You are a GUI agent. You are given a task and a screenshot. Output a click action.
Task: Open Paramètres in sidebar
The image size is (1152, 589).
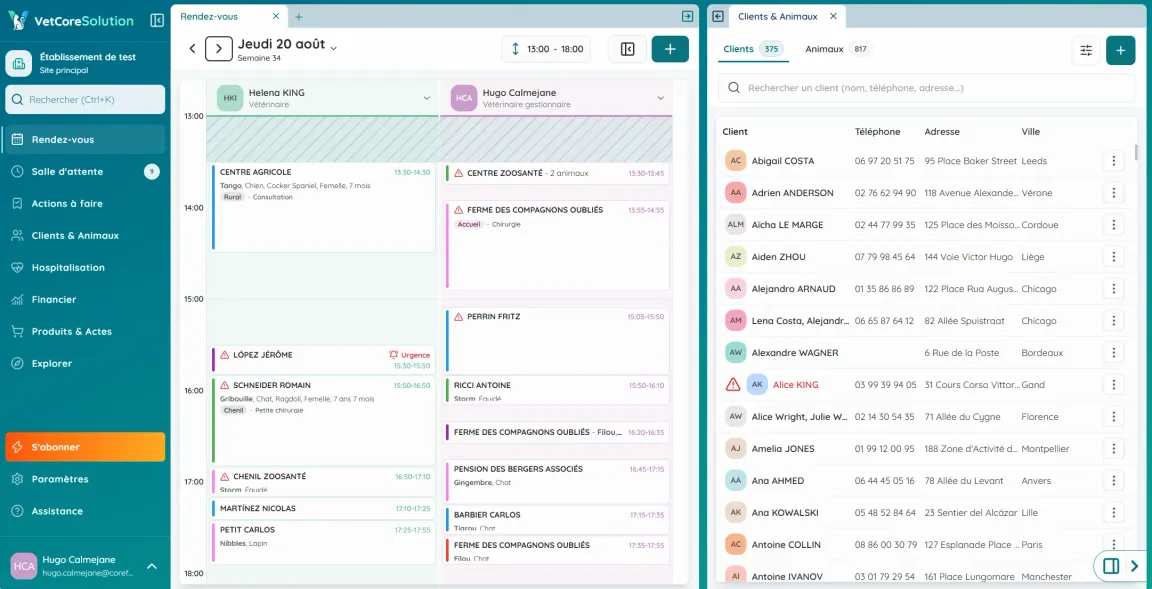(x=85, y=479)
